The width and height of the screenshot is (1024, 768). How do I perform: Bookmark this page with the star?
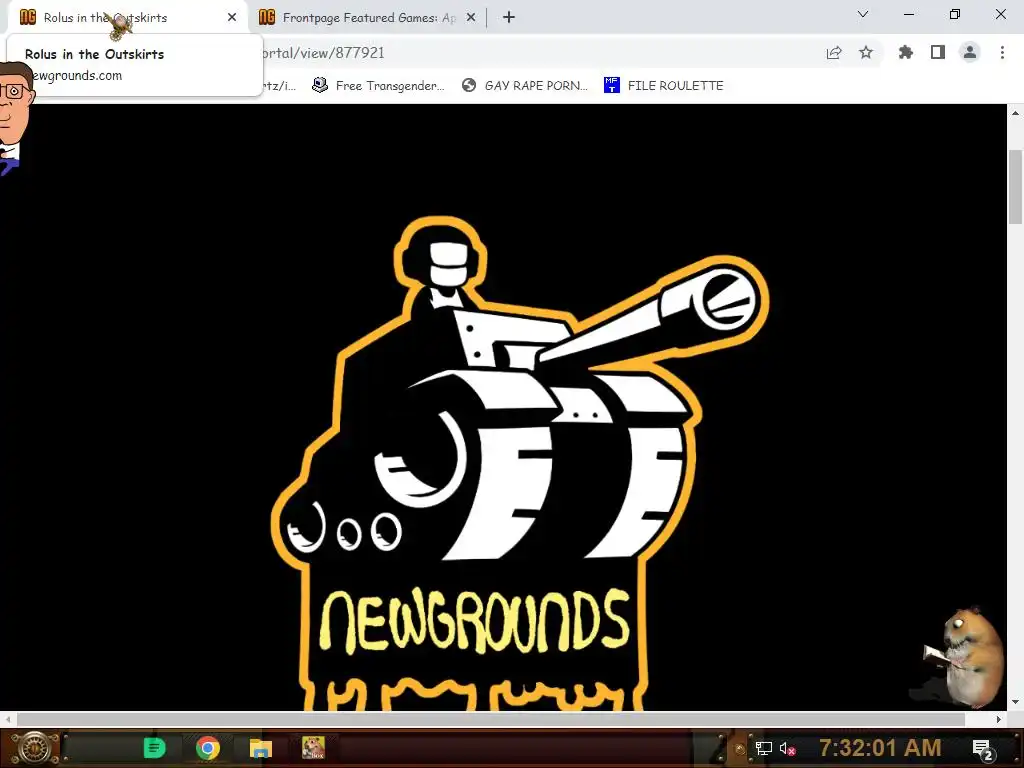click(866, 53)
